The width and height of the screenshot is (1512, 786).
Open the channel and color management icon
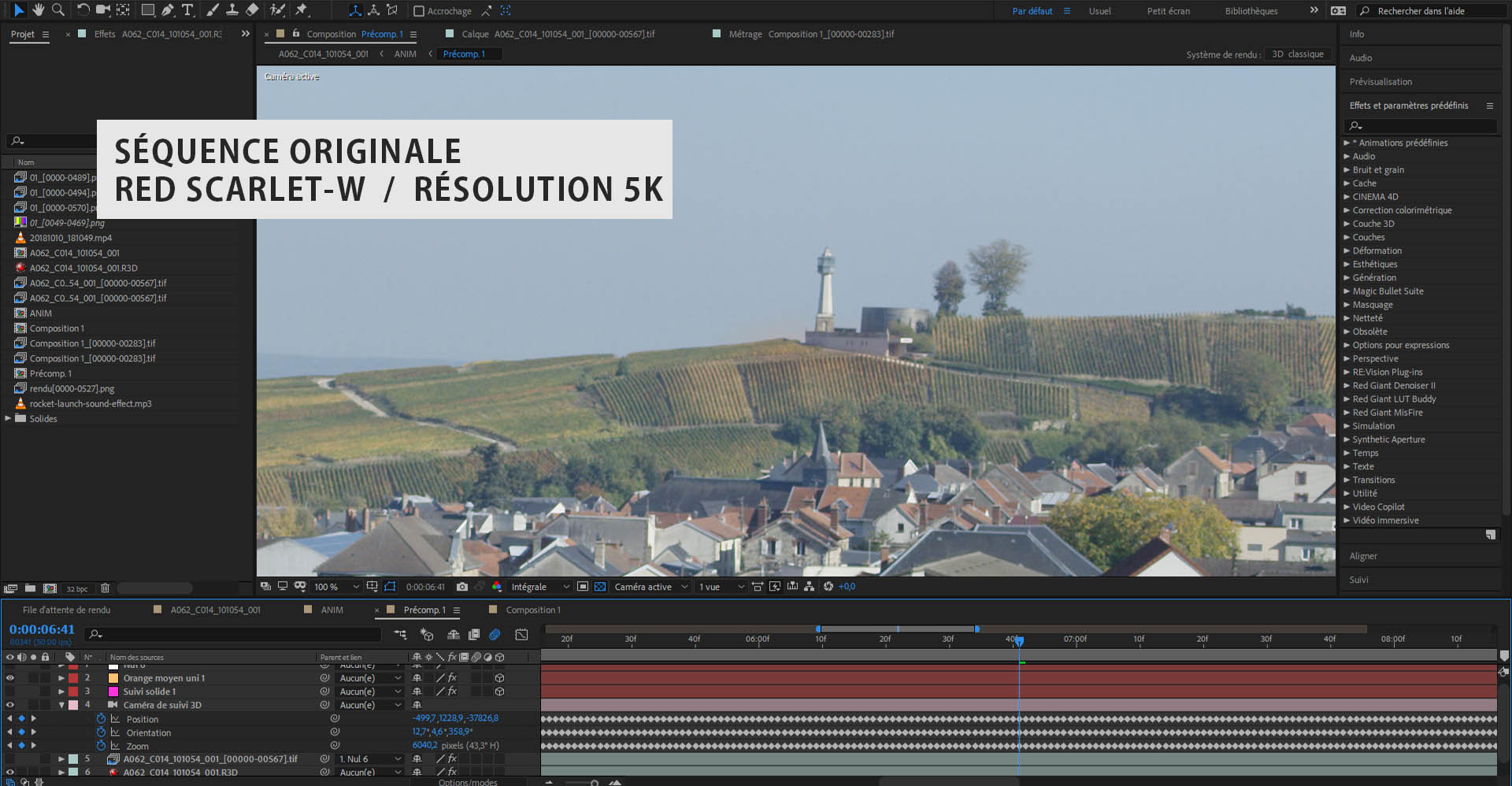point(497,587)
